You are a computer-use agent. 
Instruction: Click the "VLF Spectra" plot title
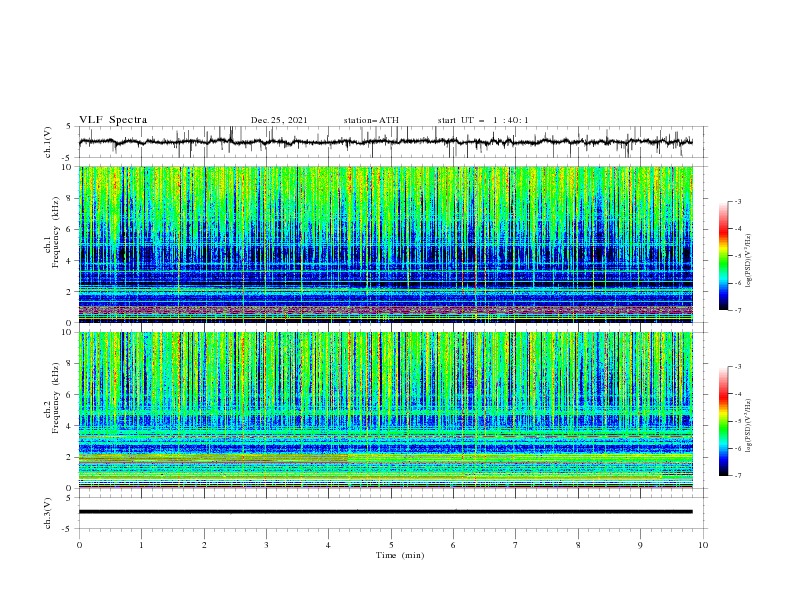click(113, 120)
